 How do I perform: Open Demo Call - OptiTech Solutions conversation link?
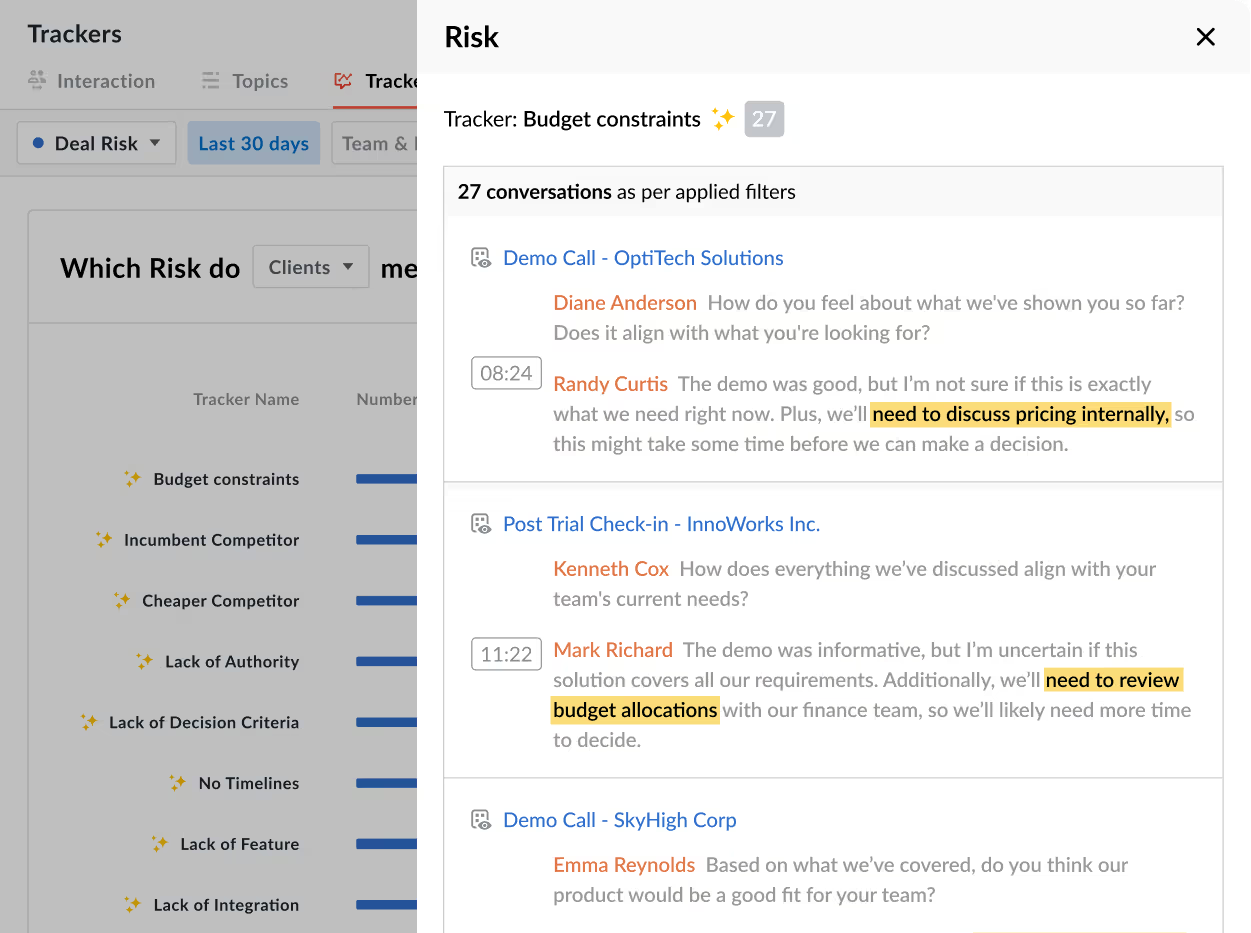point(643,258)
